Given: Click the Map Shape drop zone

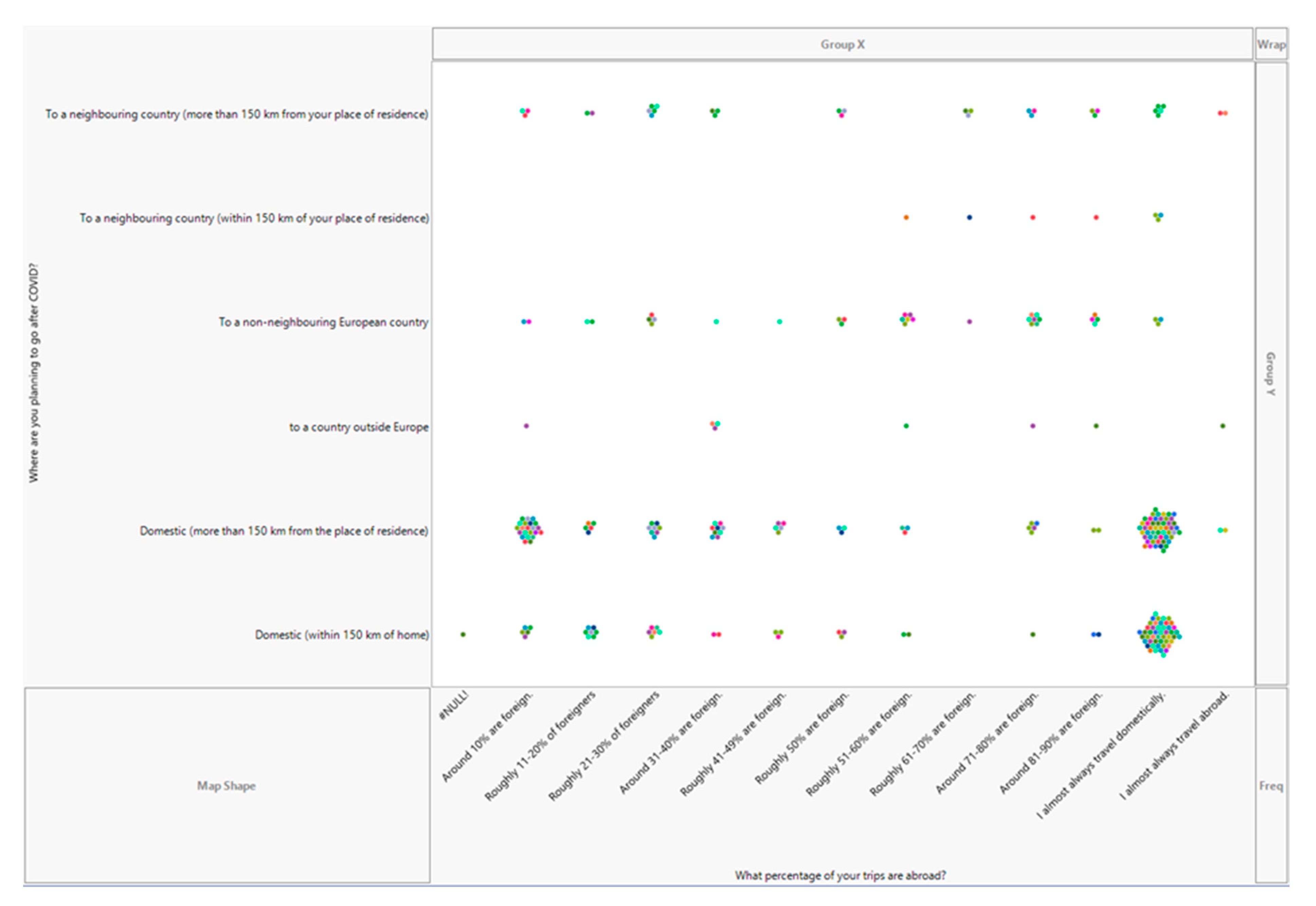Looking at the screenshot, I should point(227,786).
